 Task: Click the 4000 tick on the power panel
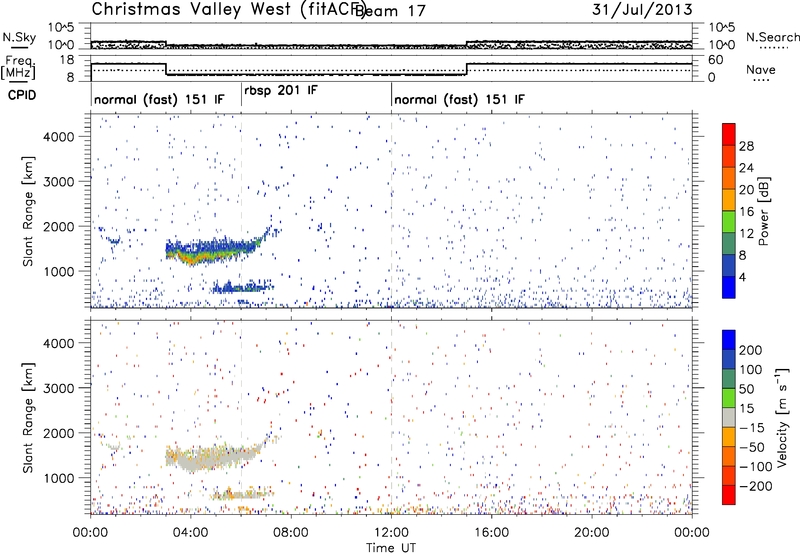coord(58,137)
